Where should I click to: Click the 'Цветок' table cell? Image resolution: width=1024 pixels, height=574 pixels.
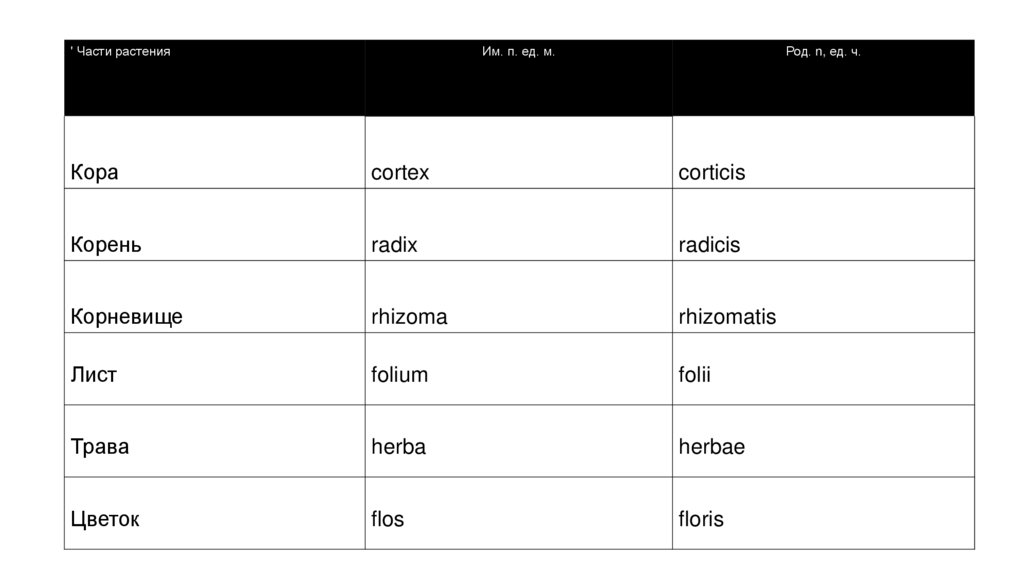click(105, 519)
